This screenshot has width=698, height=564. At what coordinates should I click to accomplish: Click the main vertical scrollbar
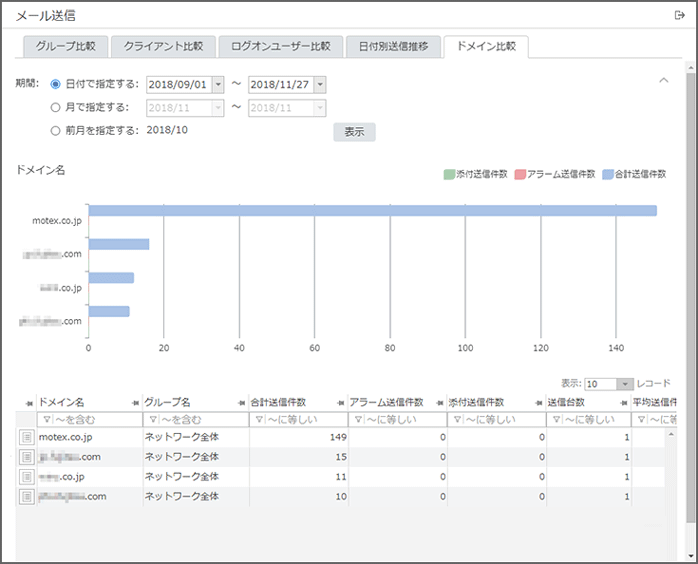[690, 296]
